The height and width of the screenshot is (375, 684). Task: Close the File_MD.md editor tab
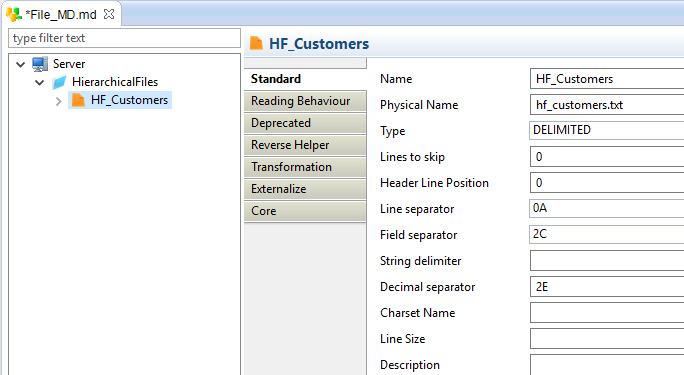pyautogui.click(x=109, y=14)
